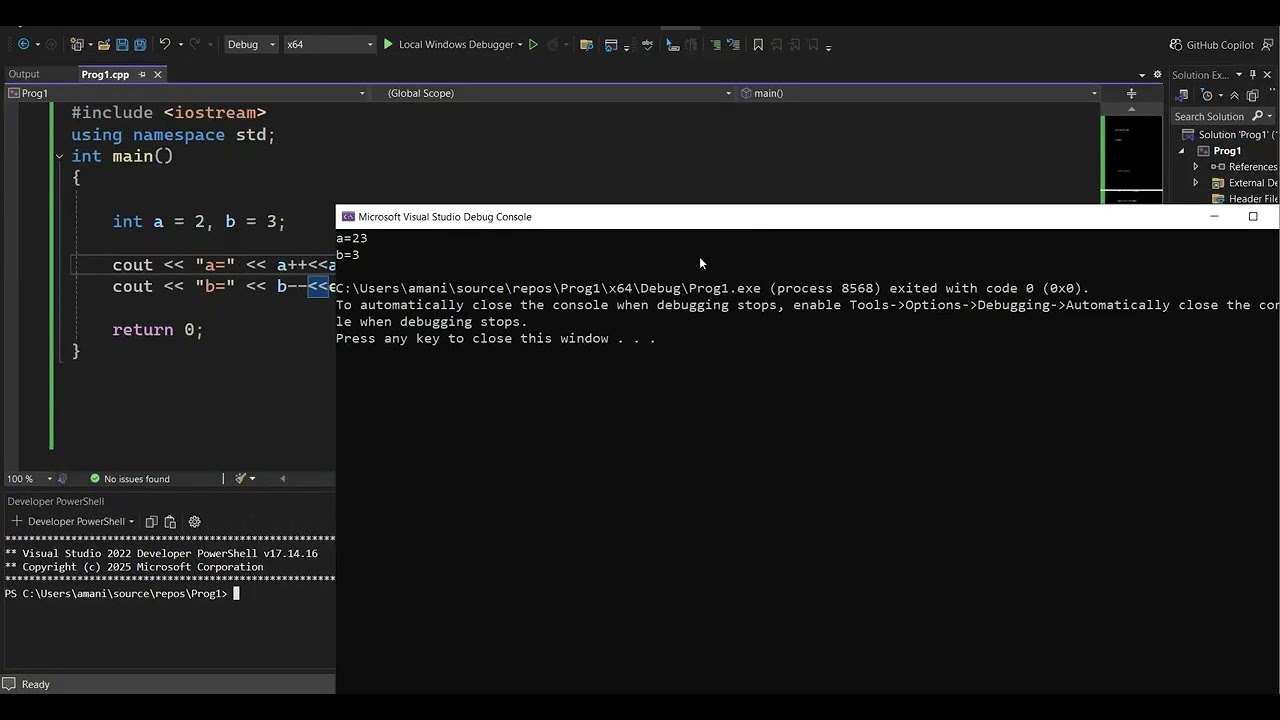Click horizontal scroll left arrow in editor
Viewport: 1280px width, 720px height.
282,478
